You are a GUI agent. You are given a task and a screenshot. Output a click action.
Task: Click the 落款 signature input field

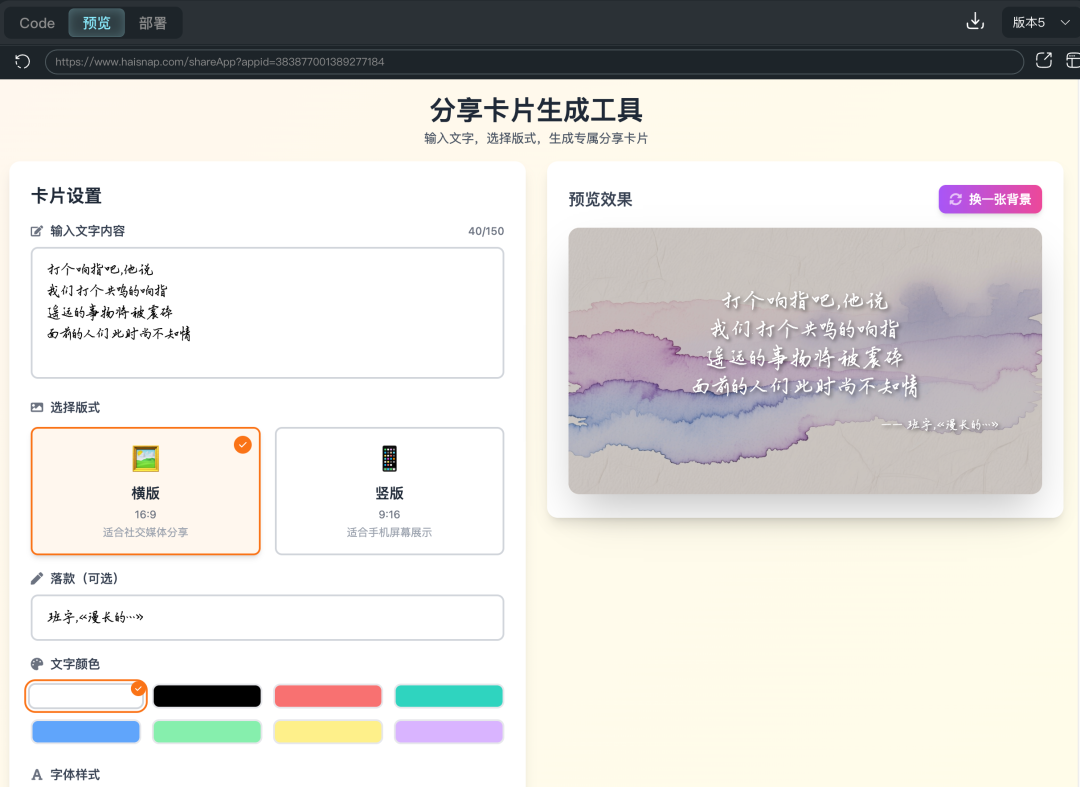[x=267, y=617]
